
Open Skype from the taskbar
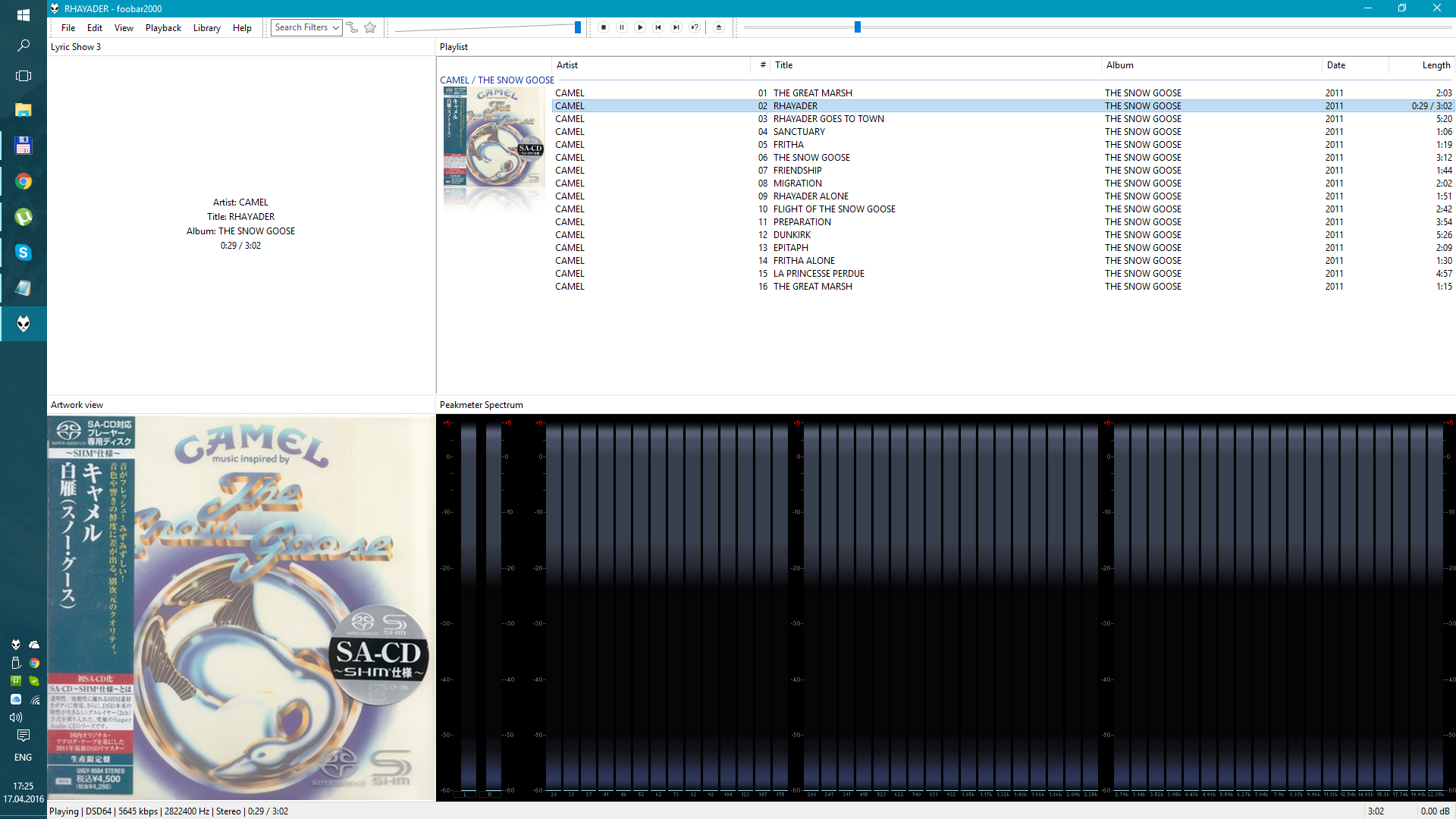coord(24,253)
